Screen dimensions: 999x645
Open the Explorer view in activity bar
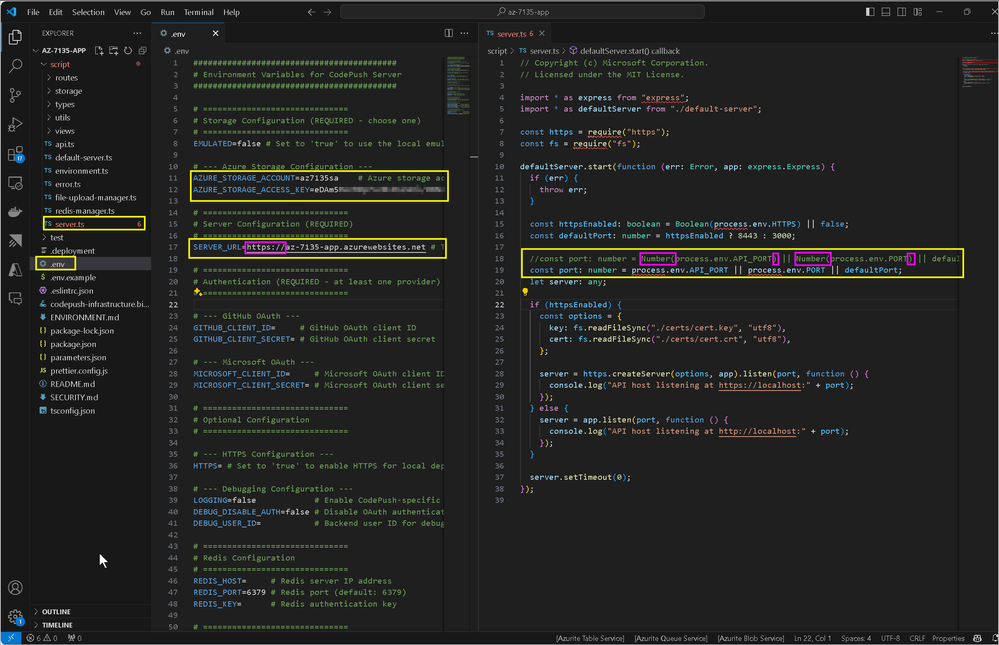pyautogui.click(x=15, y=38)
